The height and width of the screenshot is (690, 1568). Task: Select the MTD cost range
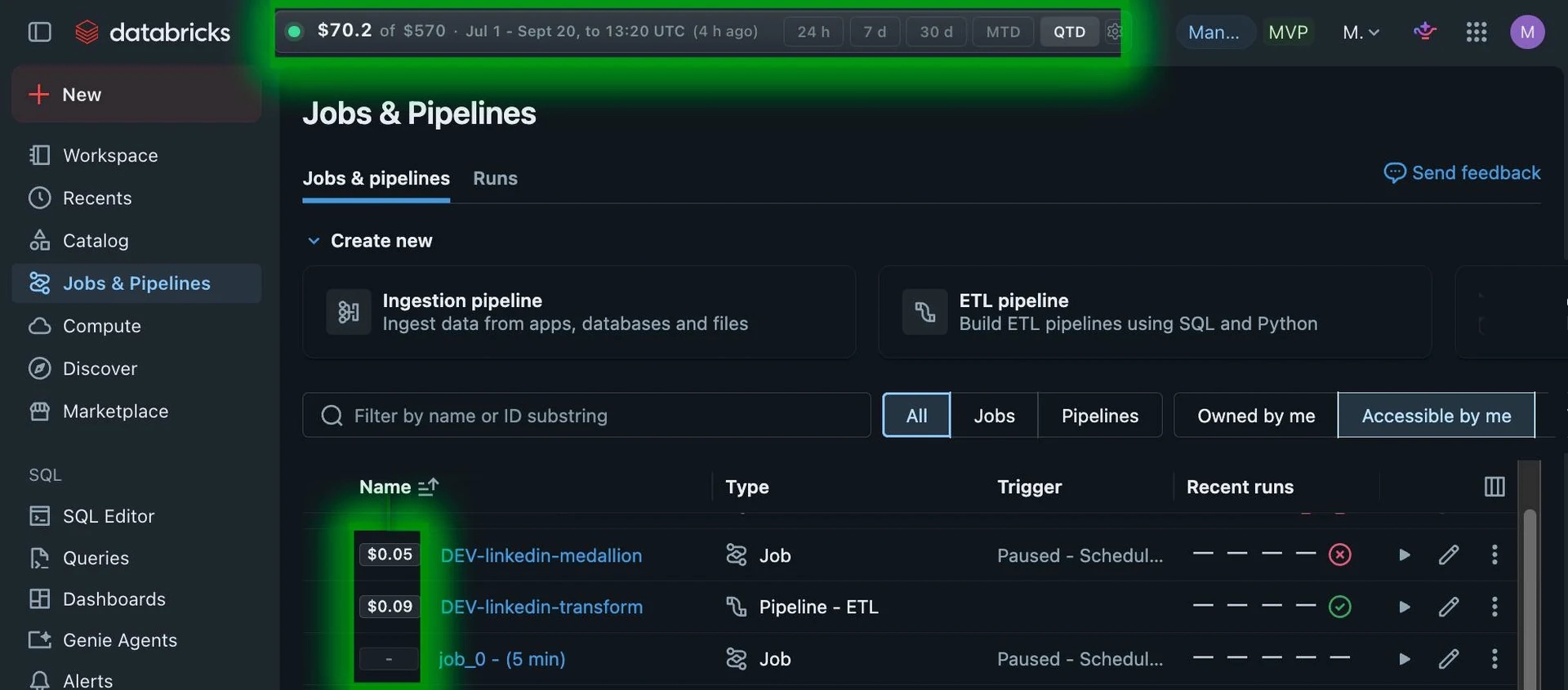1003,32
